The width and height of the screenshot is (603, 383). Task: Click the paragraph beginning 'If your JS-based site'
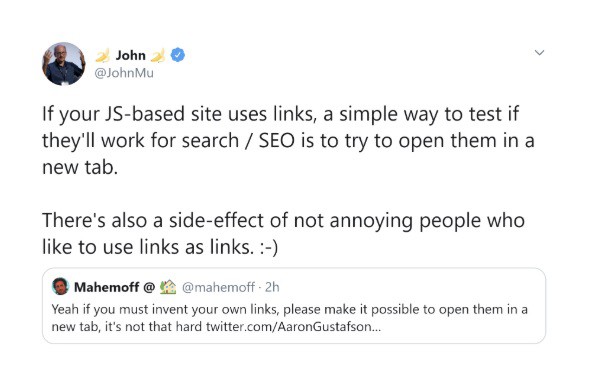[x=288, y=140]
